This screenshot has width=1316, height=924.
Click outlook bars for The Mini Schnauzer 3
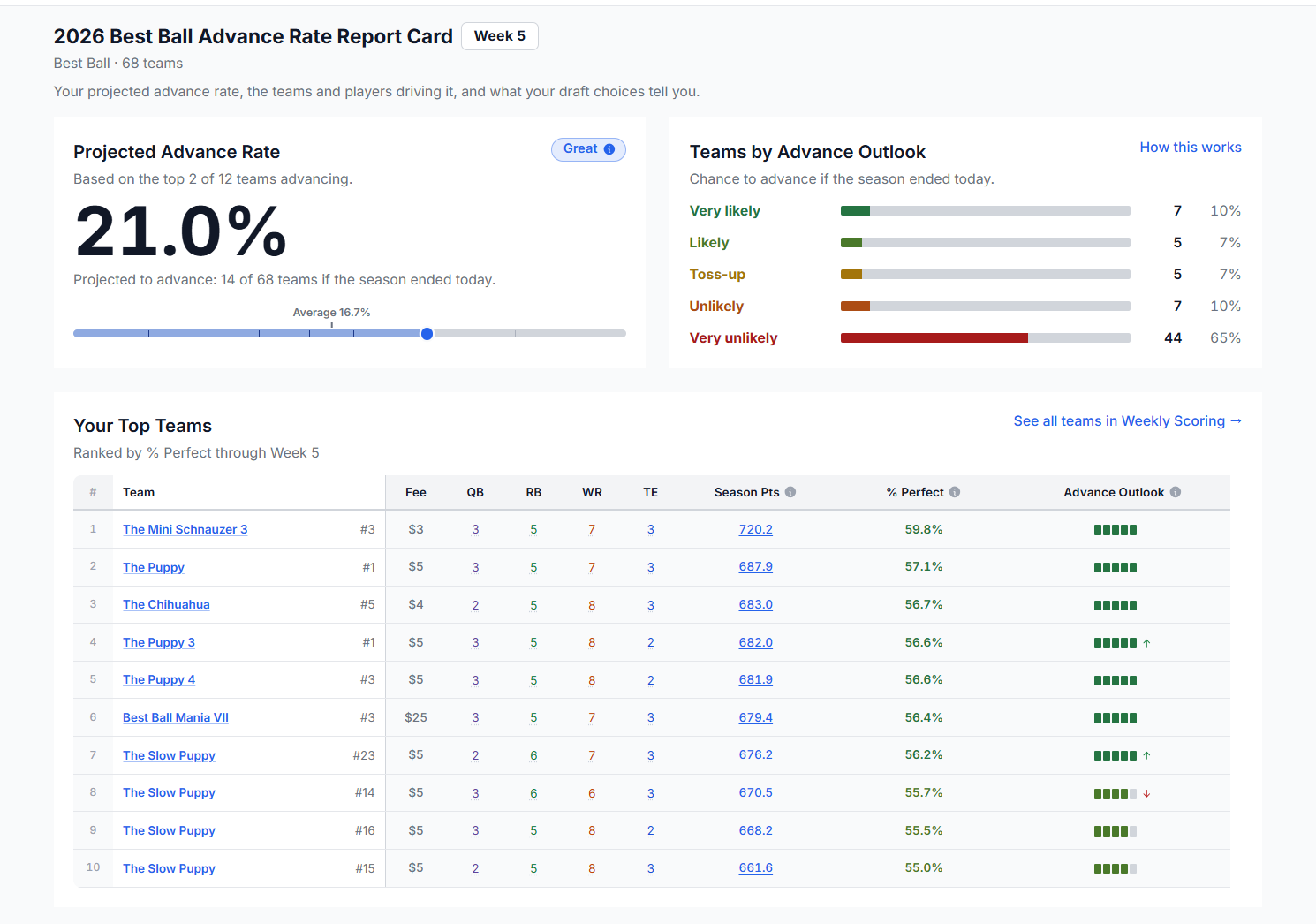tap(1115, 530)
